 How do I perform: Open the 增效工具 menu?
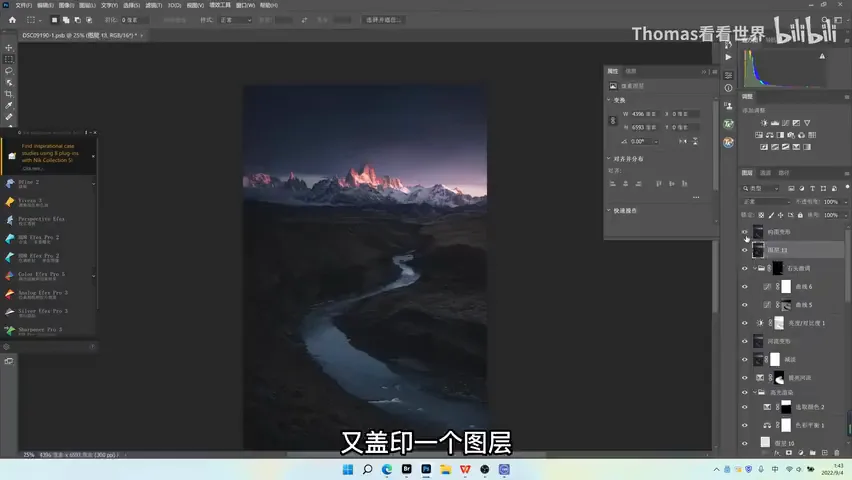(220, 5)
